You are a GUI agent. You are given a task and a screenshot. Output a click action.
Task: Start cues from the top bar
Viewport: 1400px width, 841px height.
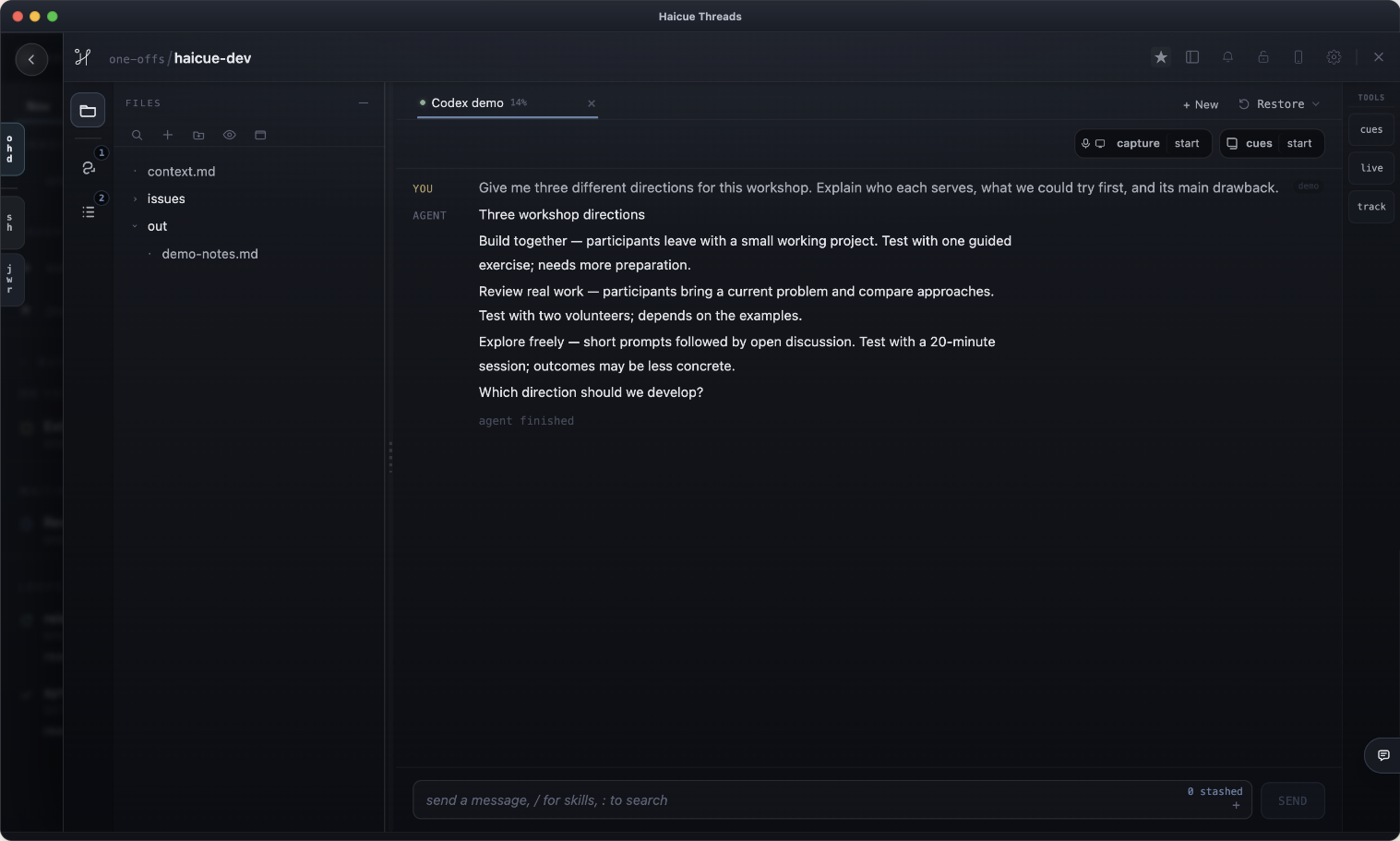point(1299,143)
